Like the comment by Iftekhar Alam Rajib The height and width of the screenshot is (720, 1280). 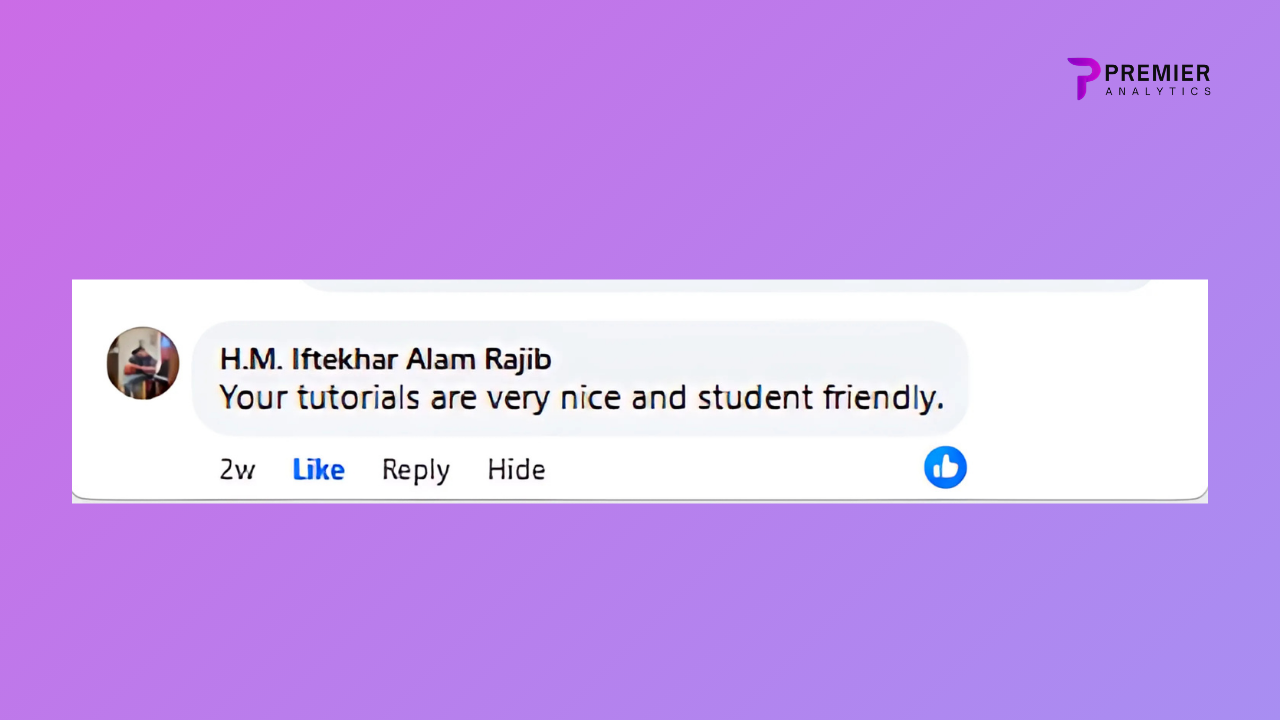(x=318, y=469)
